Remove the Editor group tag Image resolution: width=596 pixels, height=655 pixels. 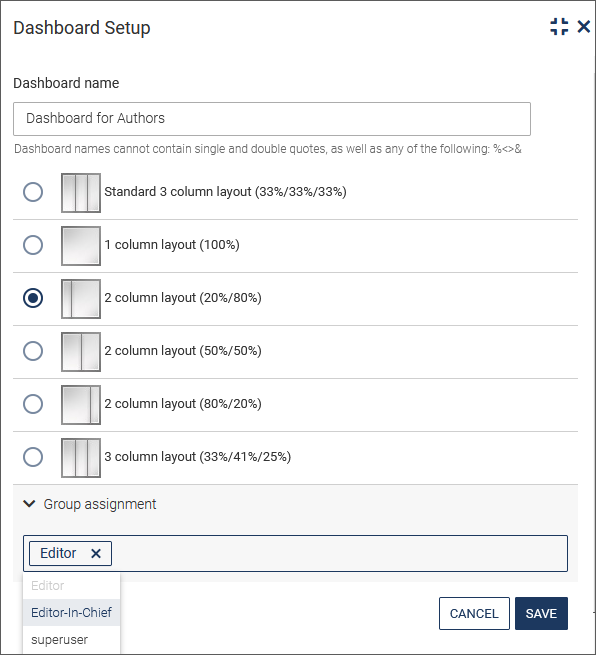[96, 553]
